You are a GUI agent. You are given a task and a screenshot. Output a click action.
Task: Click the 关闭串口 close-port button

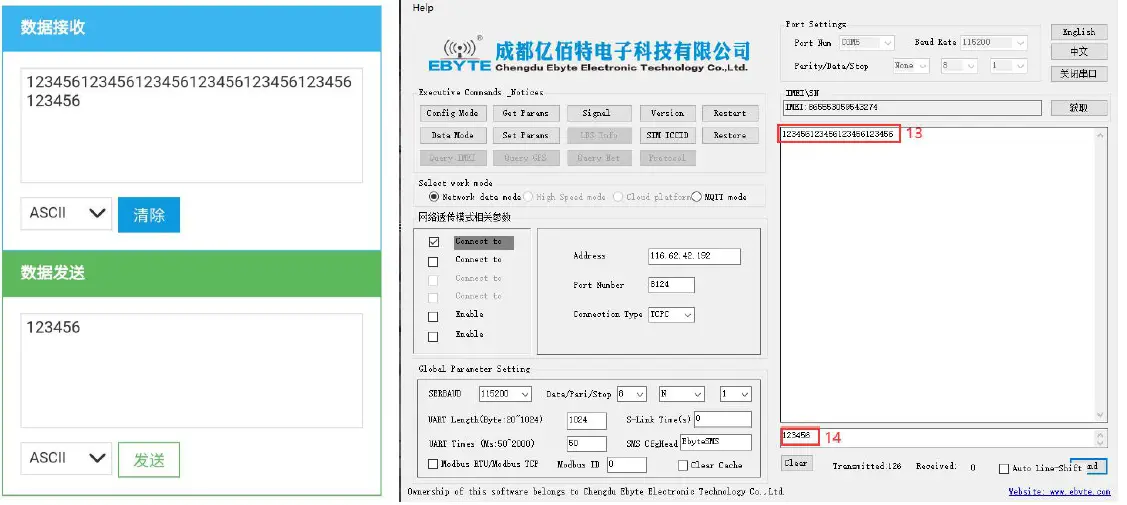point(1079,73)
